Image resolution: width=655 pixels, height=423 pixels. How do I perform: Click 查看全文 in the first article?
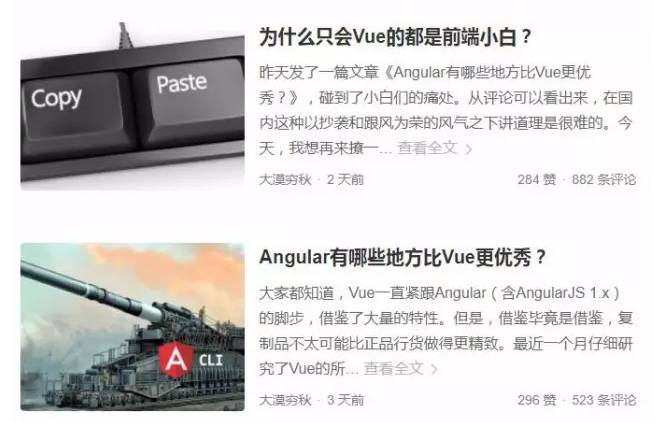(427, 148)
